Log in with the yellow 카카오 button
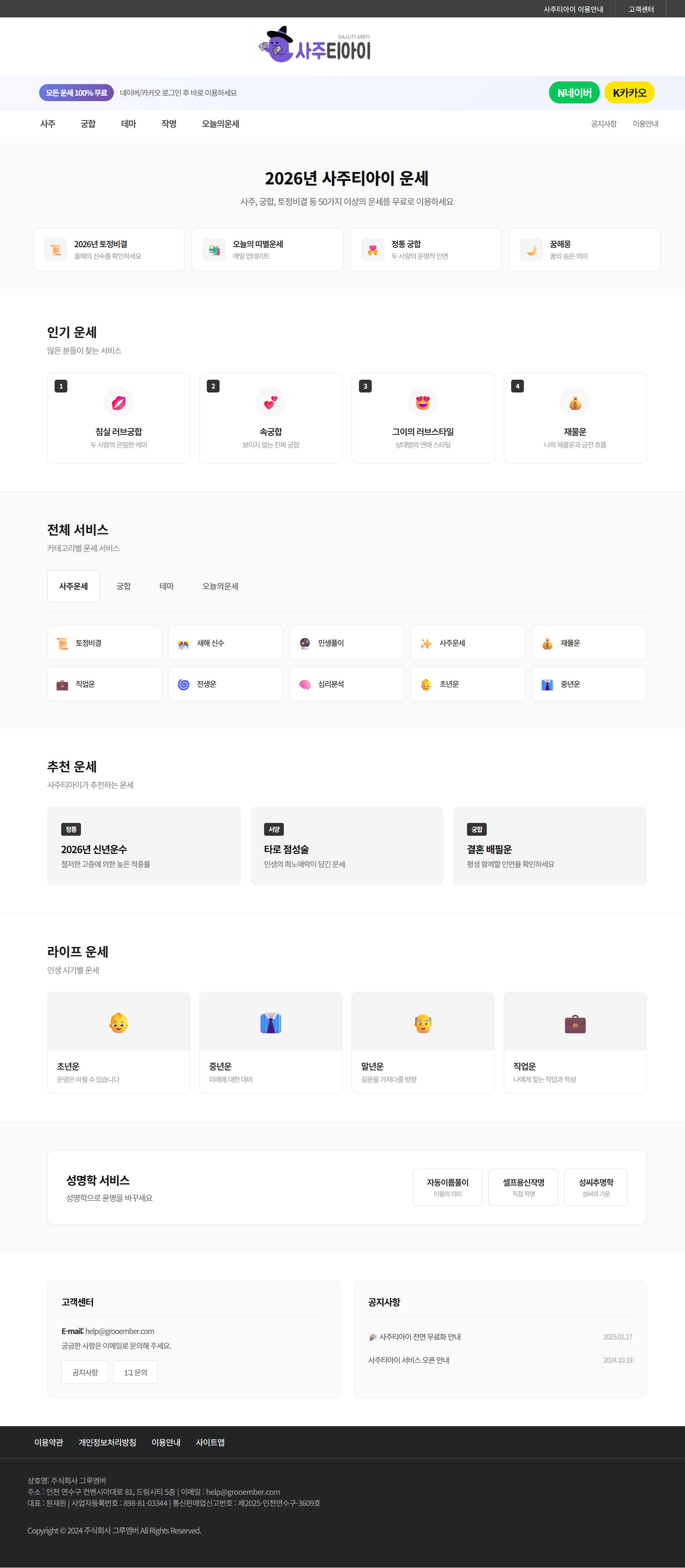The height and width of the screenshot is (1568, 685). click(x=629, y=93)
